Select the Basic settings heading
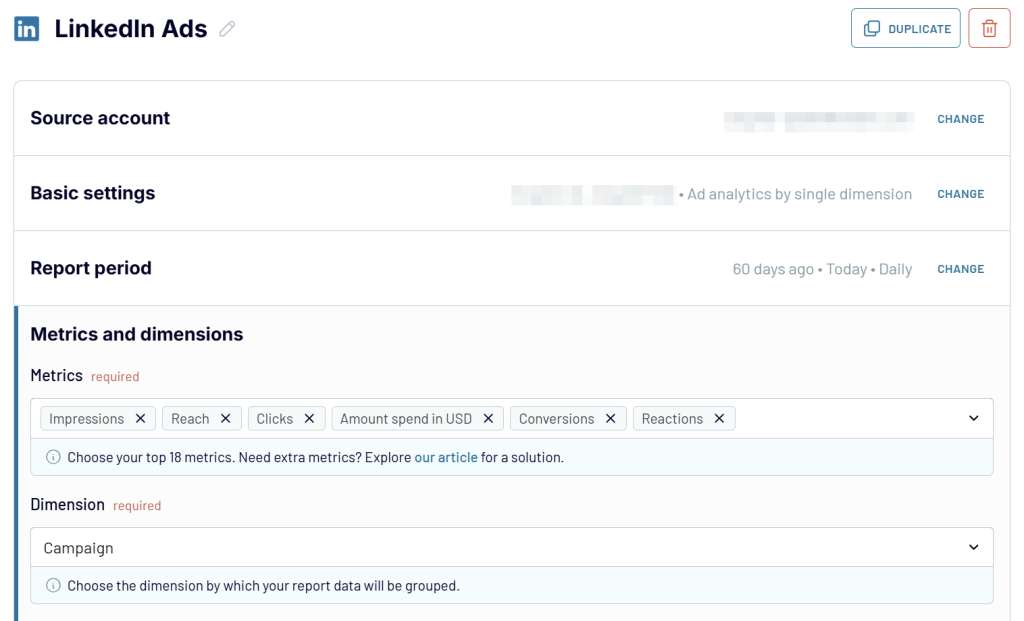Viewport: 1024px width, 621px height. tap(93, 193)
